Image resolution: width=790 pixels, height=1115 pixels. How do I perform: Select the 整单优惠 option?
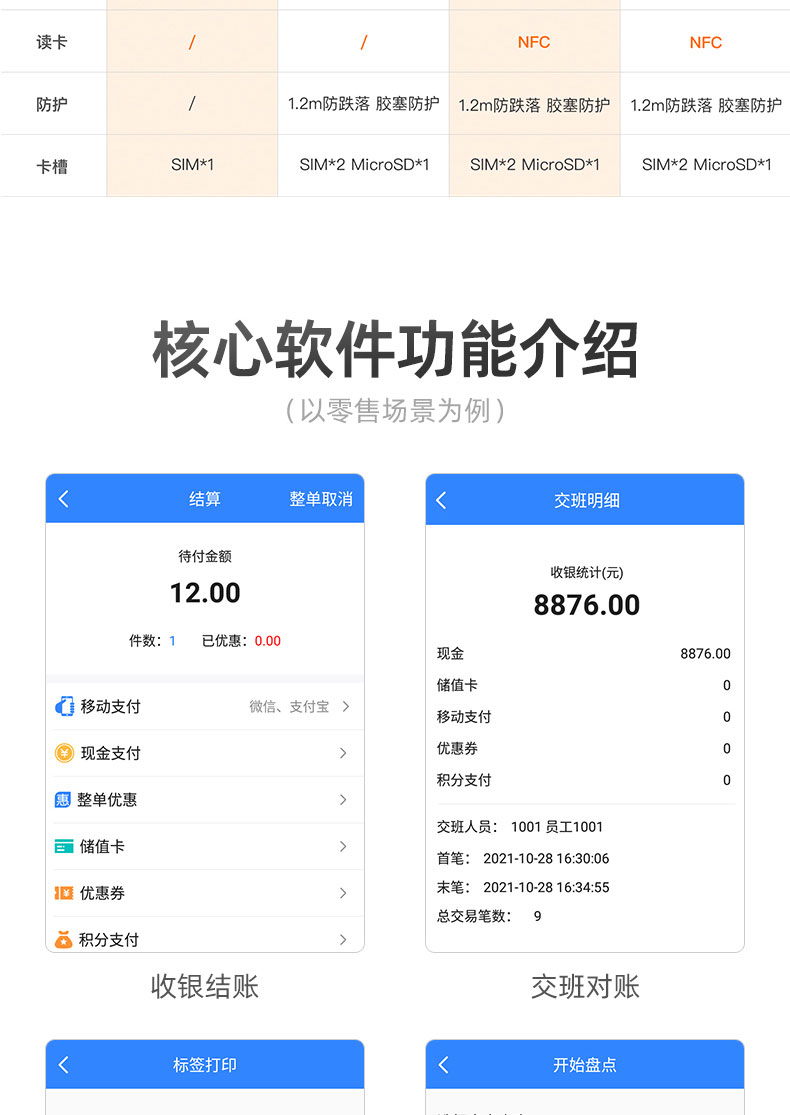(x=205, y=800)
